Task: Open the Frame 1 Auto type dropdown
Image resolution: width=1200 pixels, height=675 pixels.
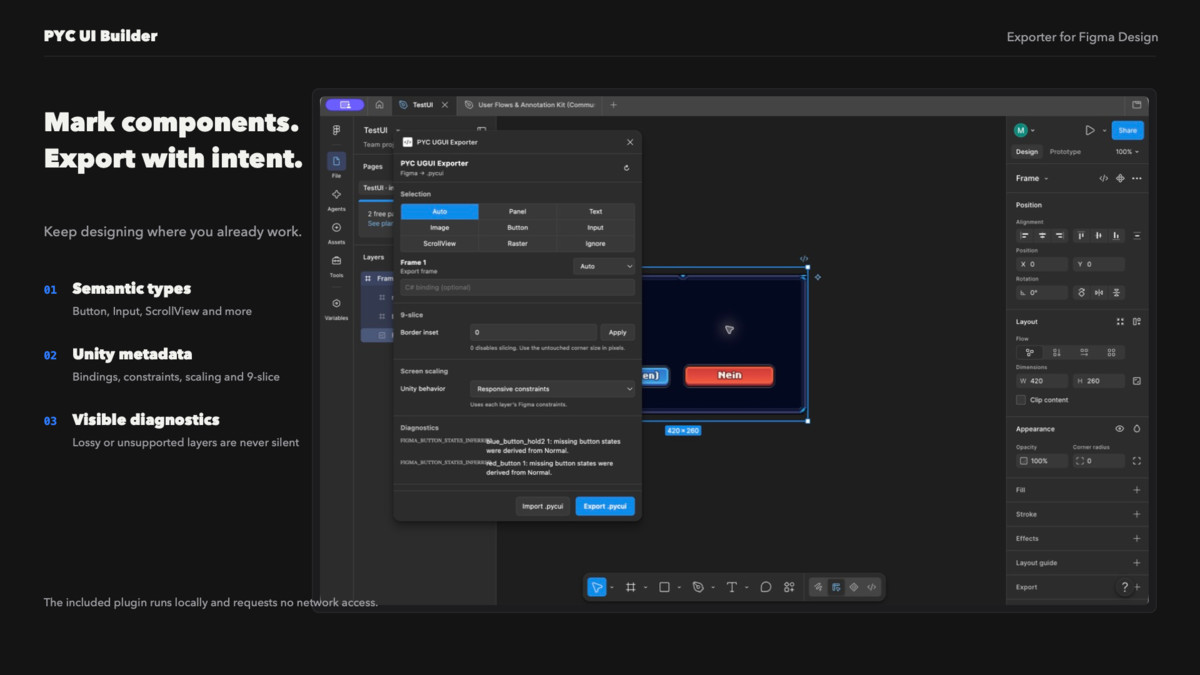Action: coord(604,266)
